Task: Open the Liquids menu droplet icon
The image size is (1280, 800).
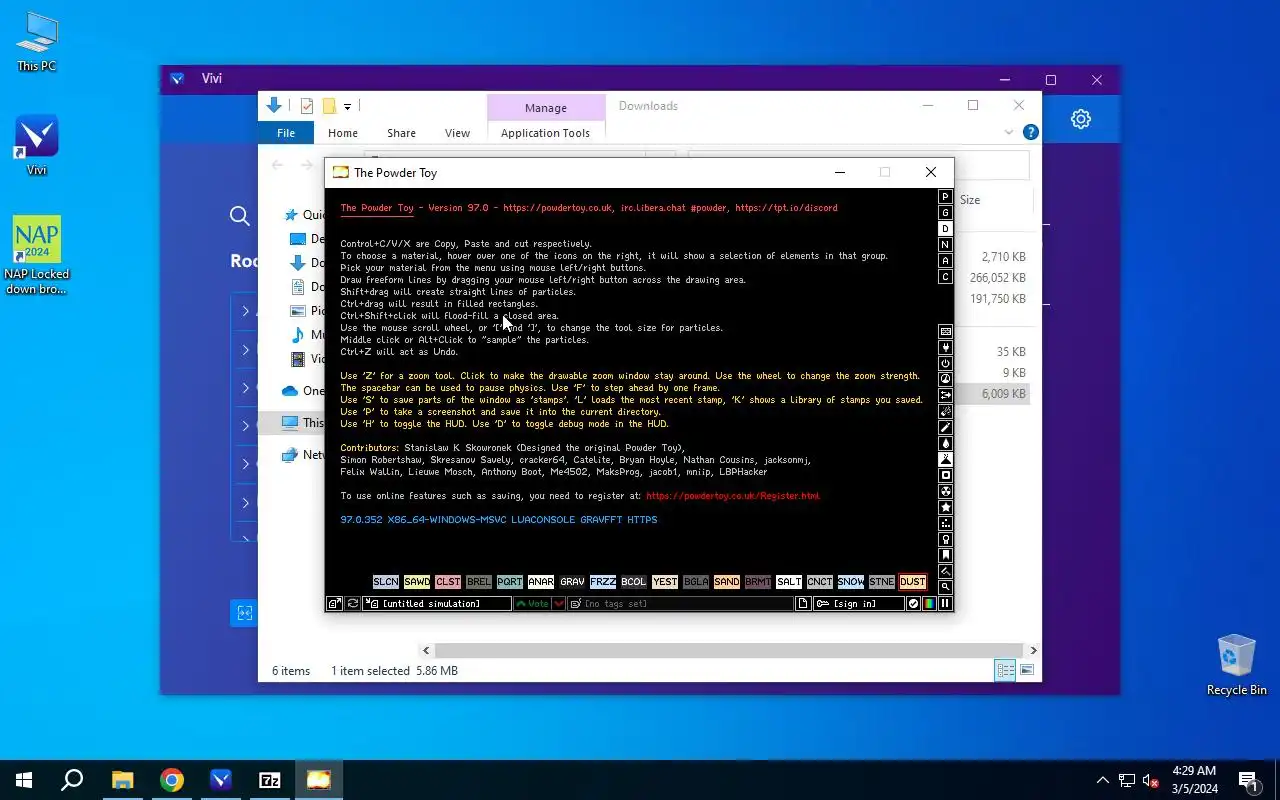Action: click(x=945, y=443)
